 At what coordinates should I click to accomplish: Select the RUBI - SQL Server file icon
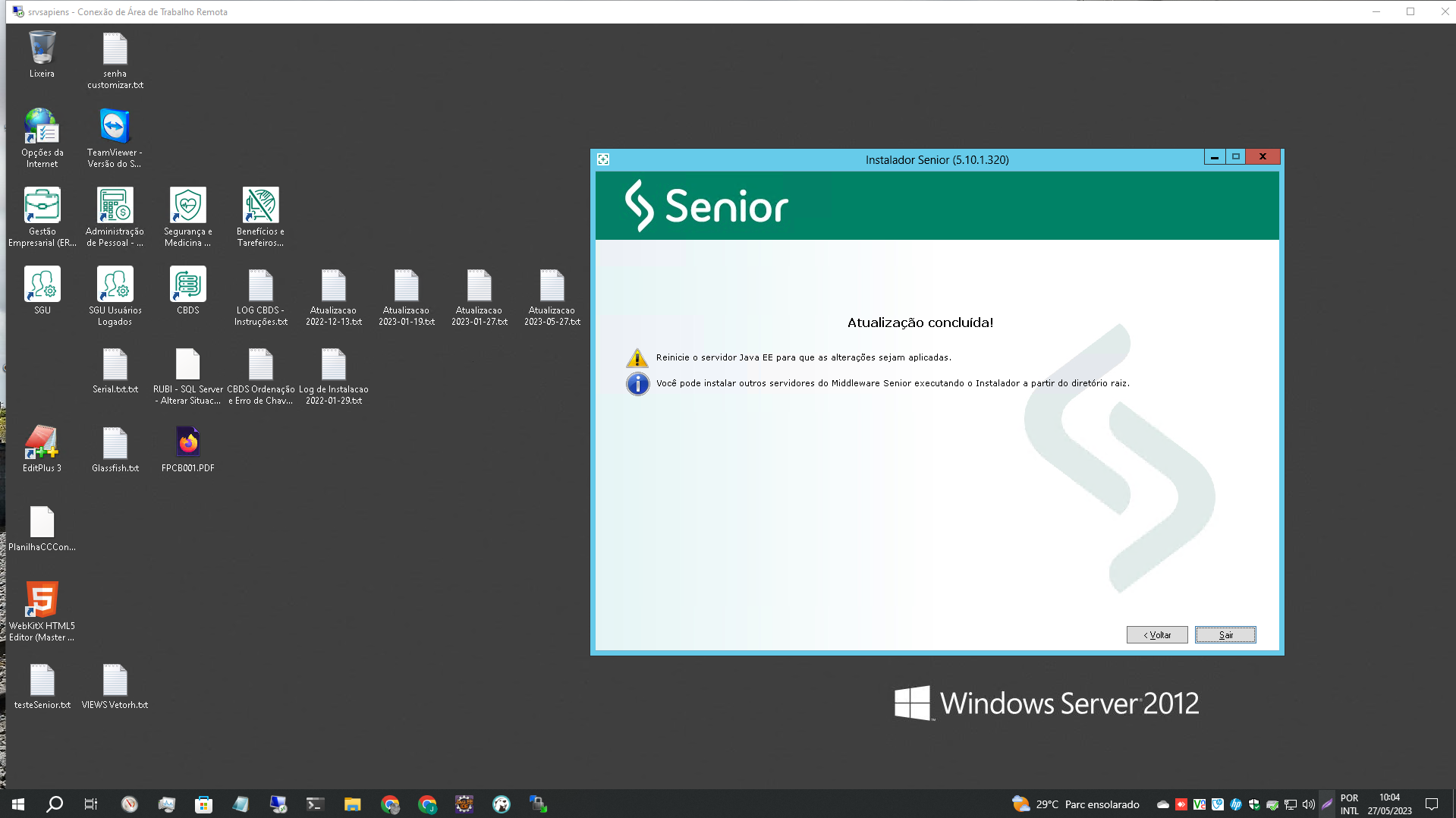[x=188, y=376]
